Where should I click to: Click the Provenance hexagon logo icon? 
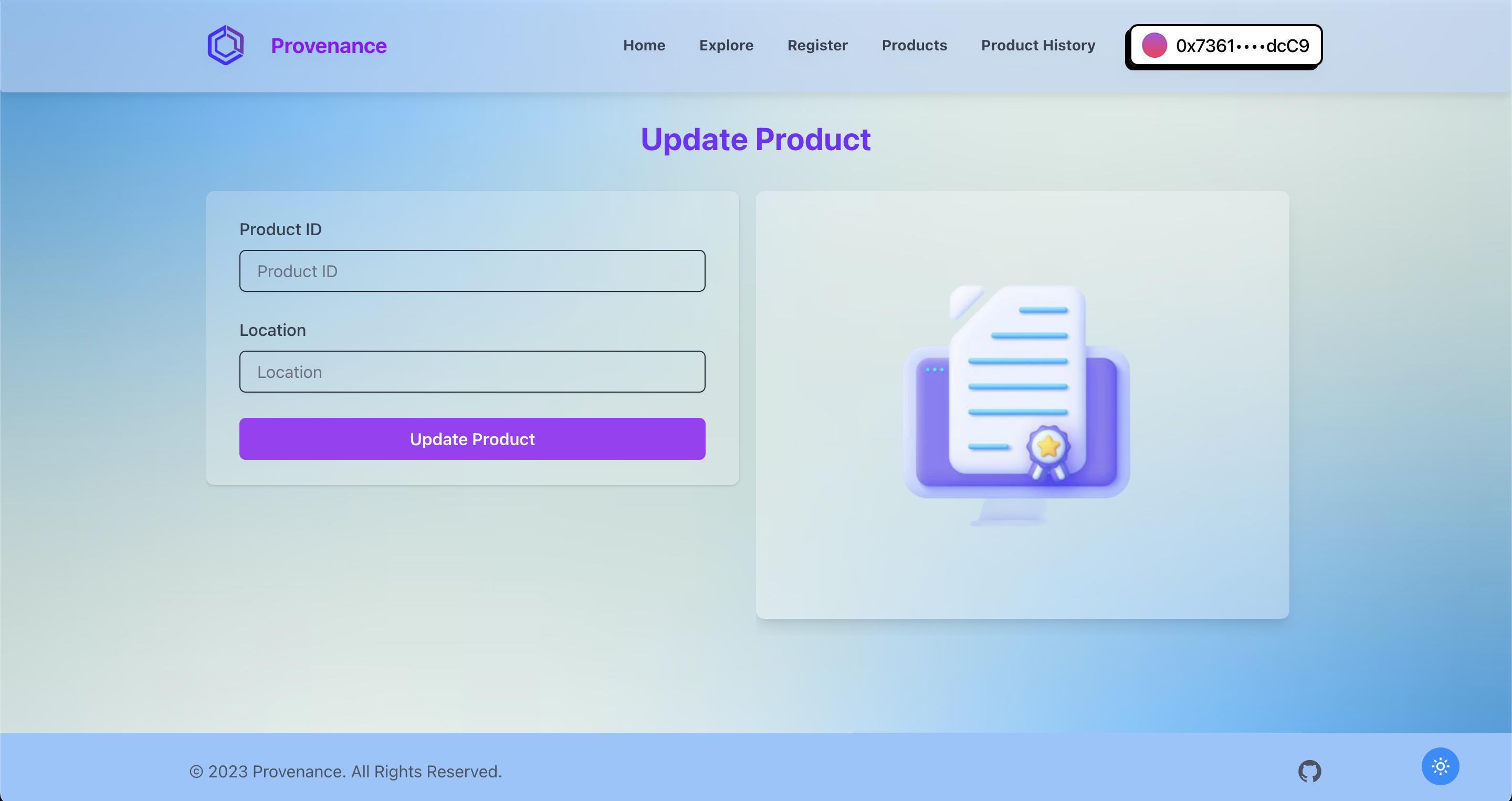click(x=225, y=45)
